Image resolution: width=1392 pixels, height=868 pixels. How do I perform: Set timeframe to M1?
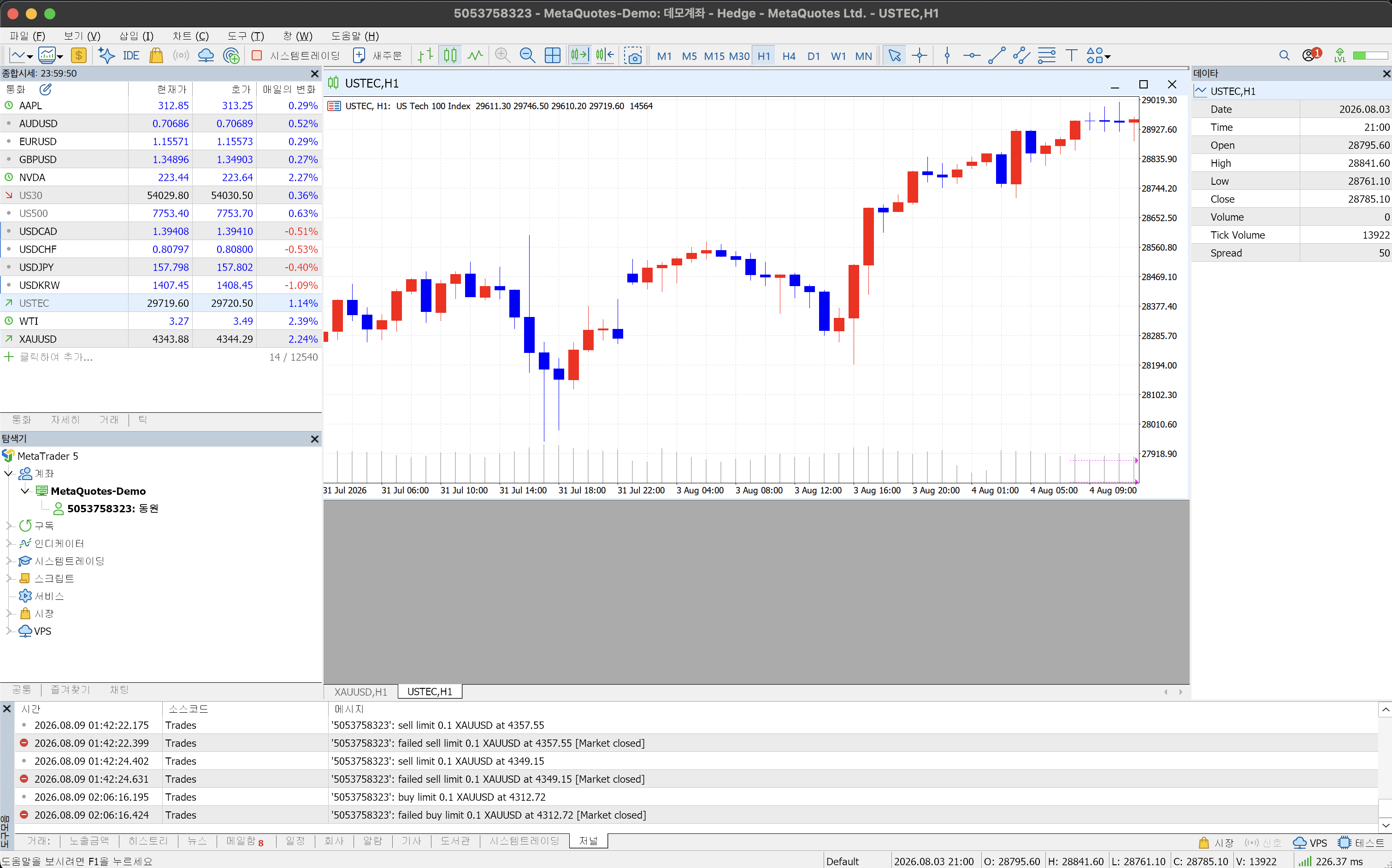coord(664,56)
